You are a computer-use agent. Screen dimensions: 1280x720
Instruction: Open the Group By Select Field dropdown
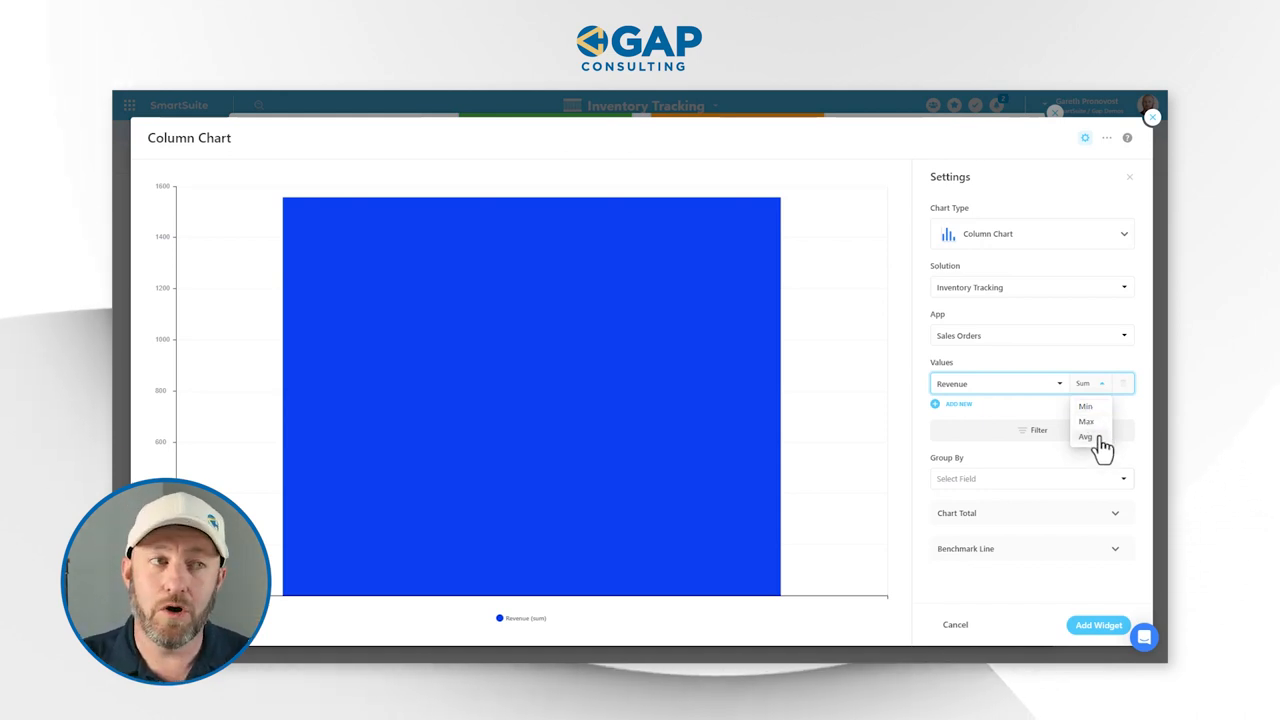(1032, 478)
